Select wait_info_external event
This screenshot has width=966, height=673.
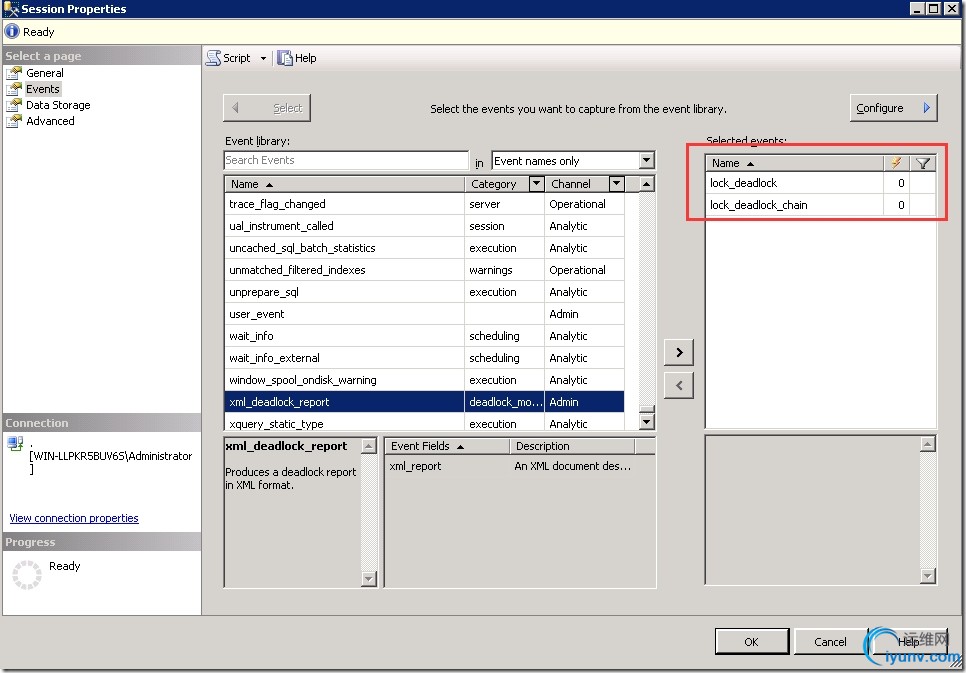(424, 358)
